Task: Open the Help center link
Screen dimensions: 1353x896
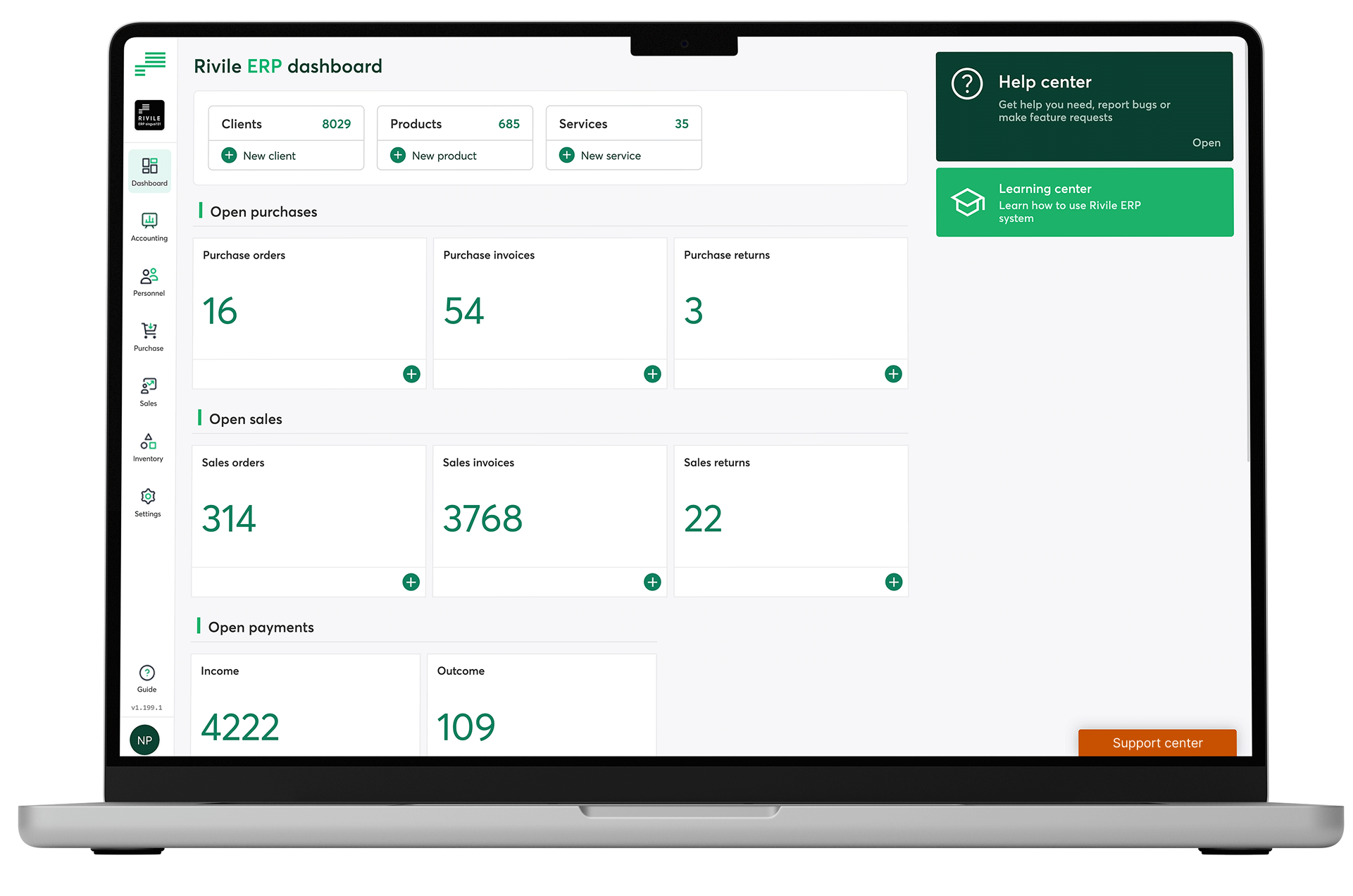Action: pos(1206,142)
